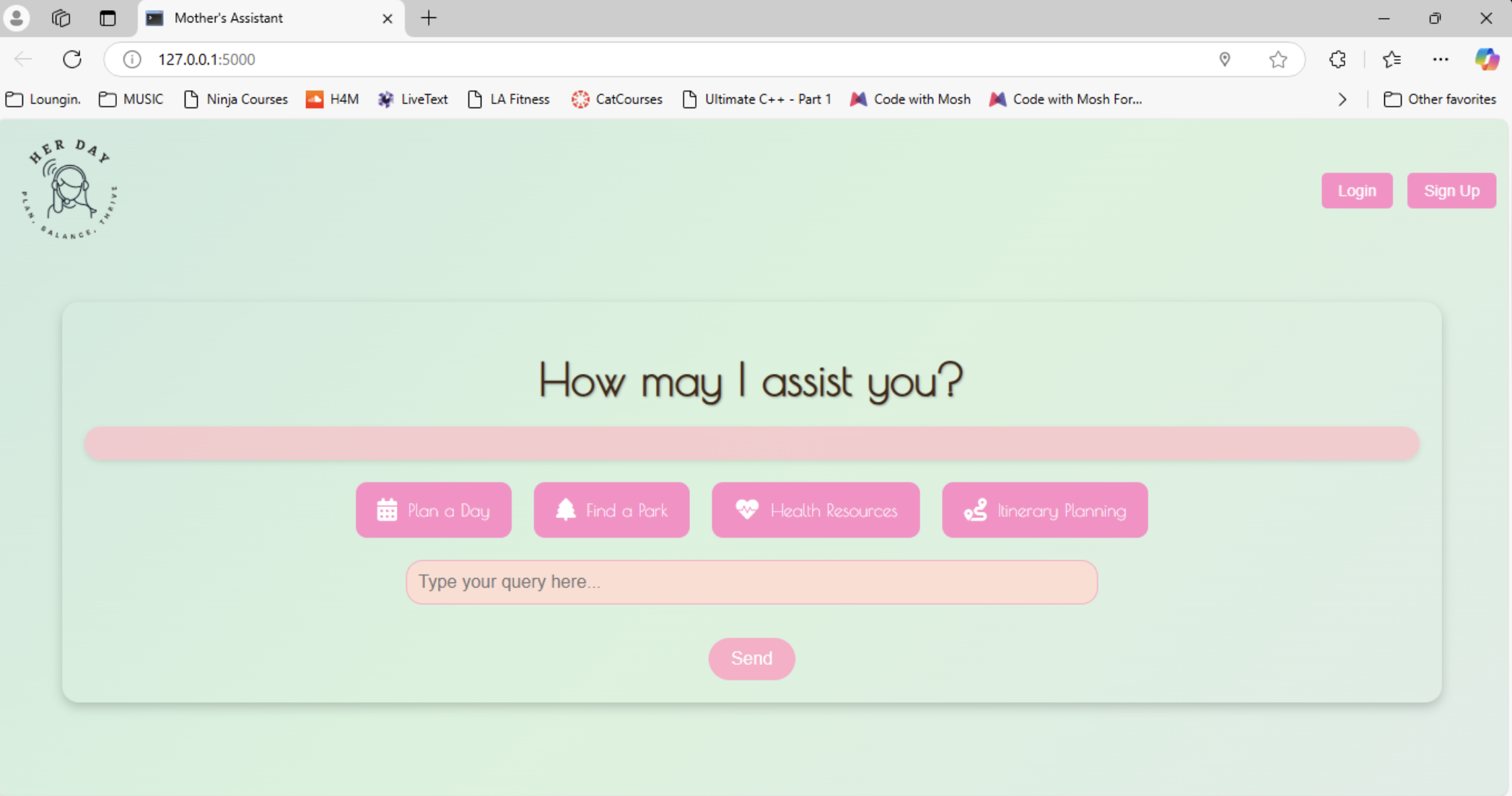This screenshot has height=796, width=1512.
Task: Open the Copilot sidebar icon
Action: pyautogui.click(x=1486, y=59)
